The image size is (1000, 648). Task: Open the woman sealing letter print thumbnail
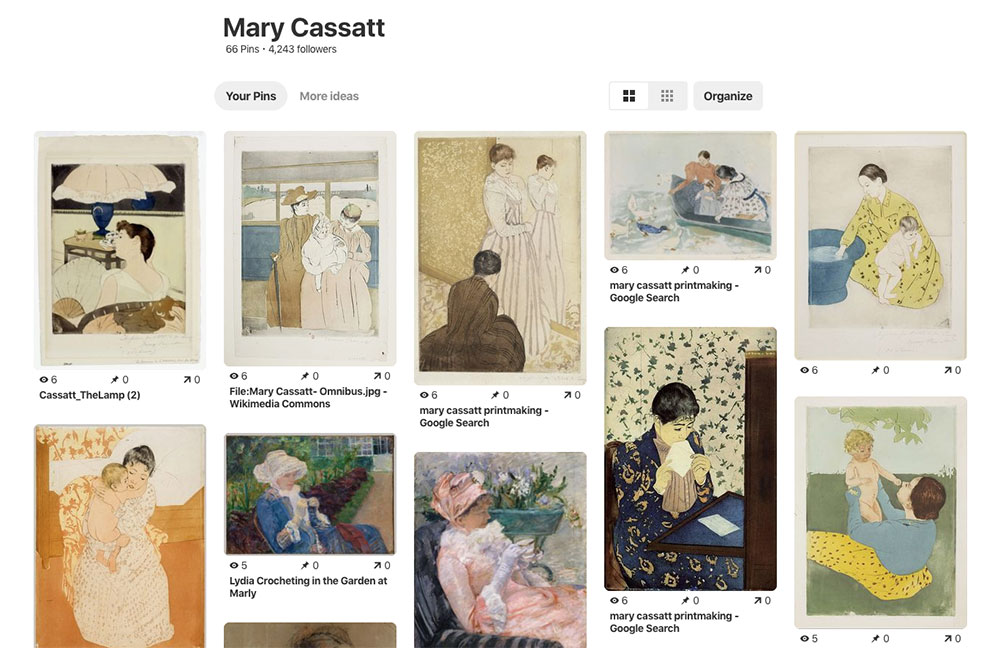(690, 458)
